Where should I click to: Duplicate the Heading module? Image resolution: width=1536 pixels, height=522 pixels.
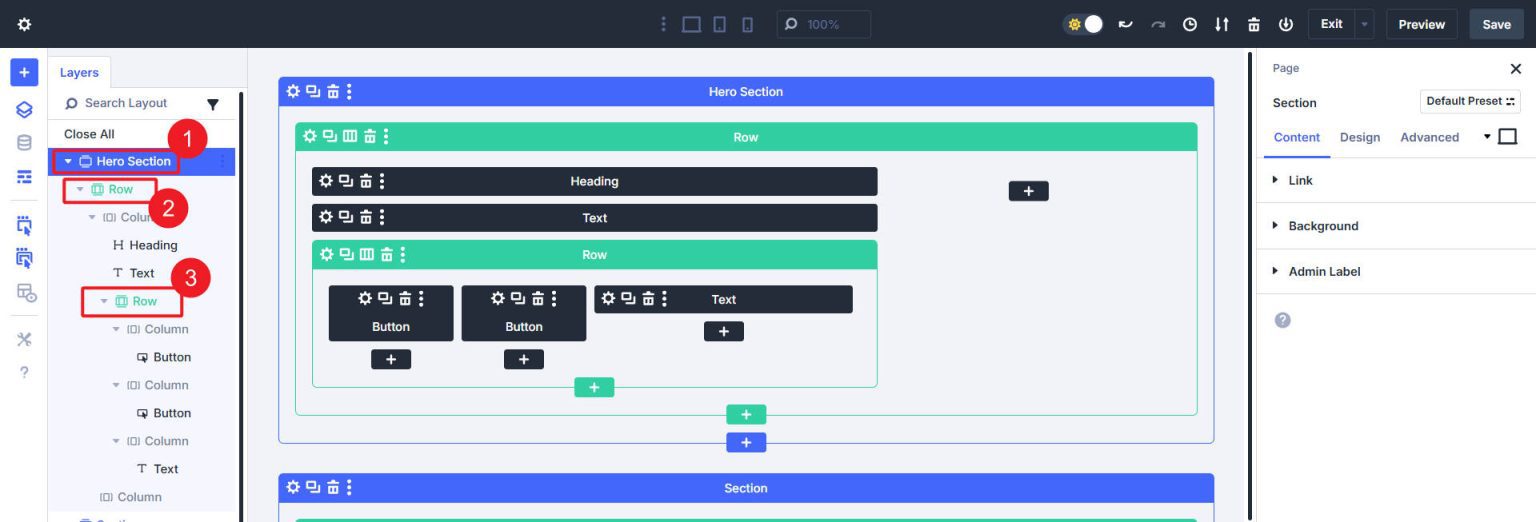(346, 181)
